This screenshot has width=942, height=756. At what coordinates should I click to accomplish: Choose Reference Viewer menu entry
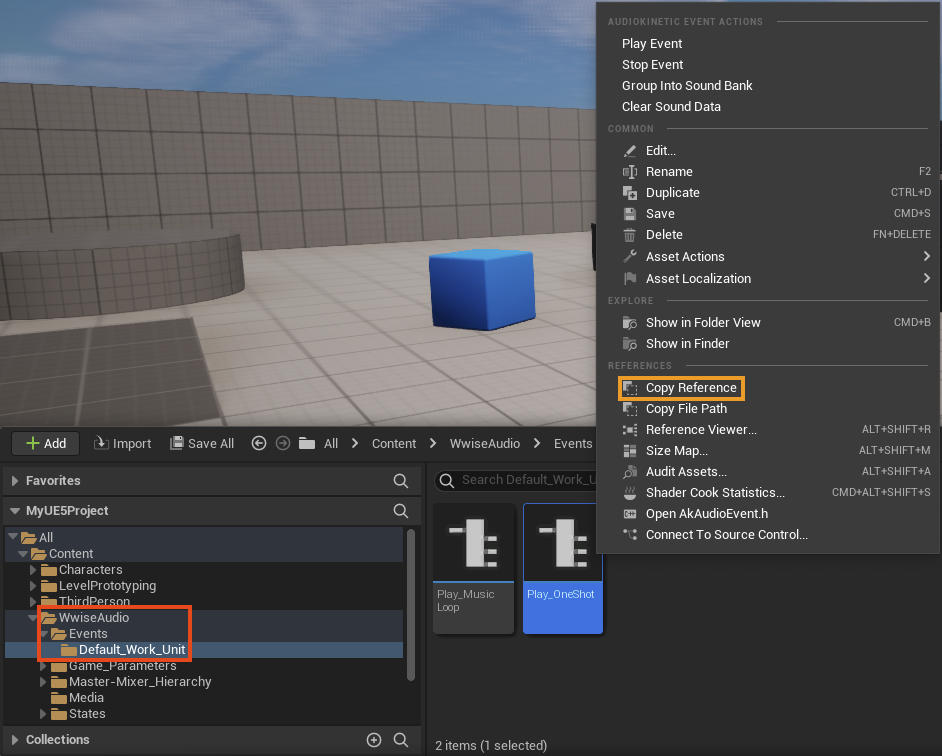point(701,430)
